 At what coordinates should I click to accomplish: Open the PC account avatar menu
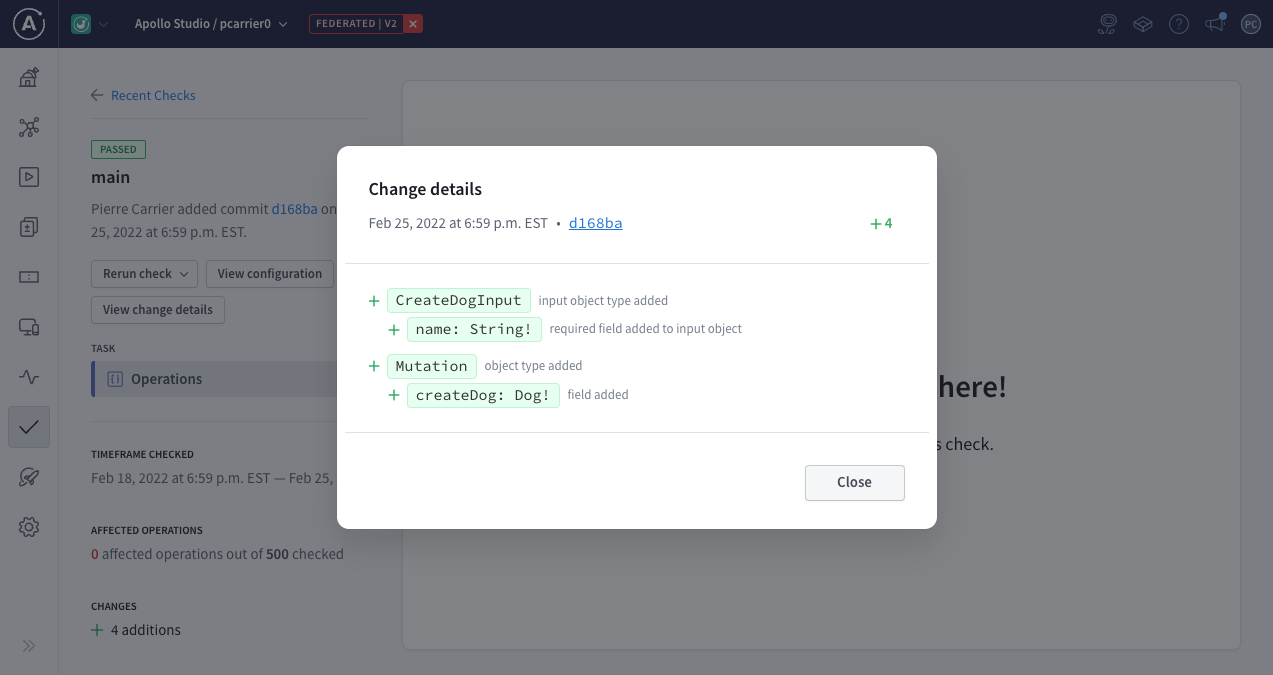click(1250, 23)
